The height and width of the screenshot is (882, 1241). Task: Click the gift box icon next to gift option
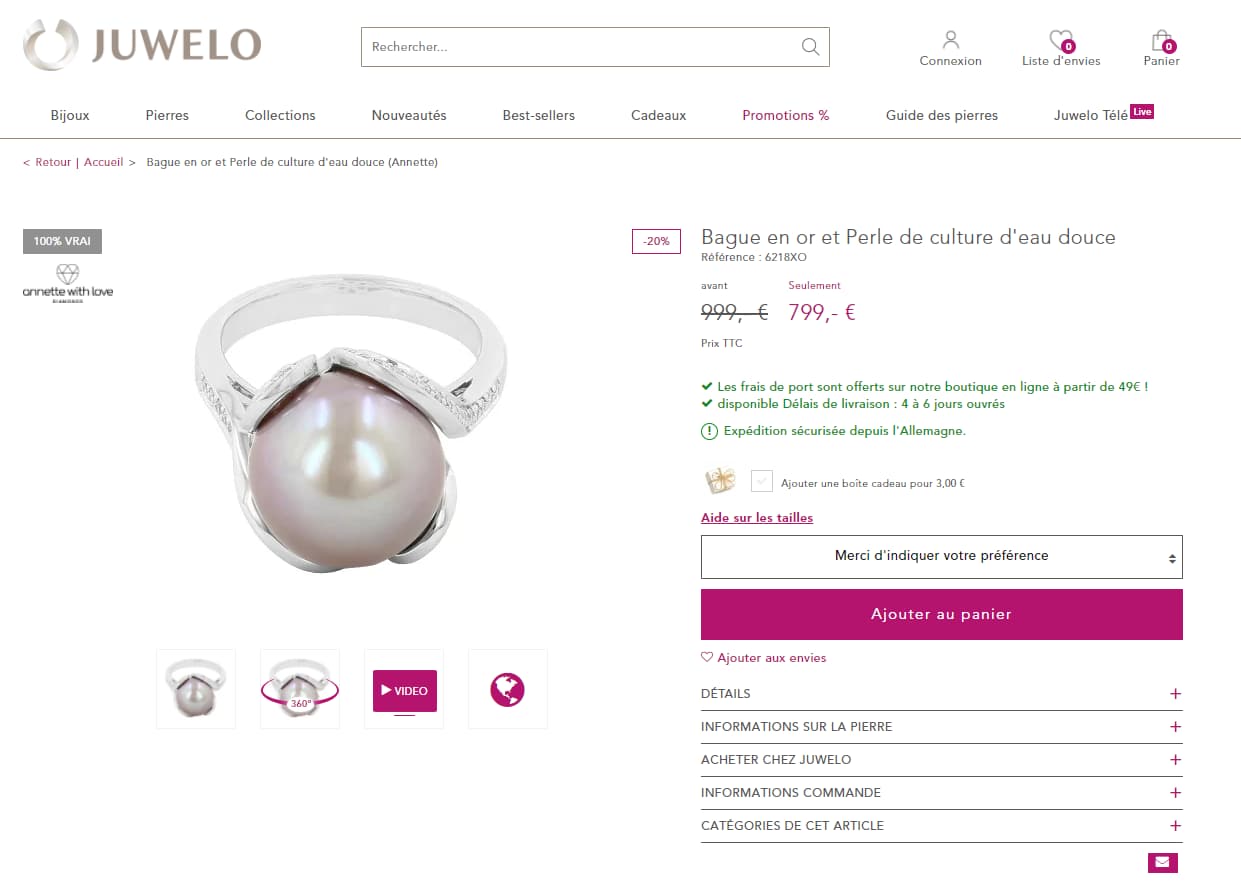pos(720,481)
